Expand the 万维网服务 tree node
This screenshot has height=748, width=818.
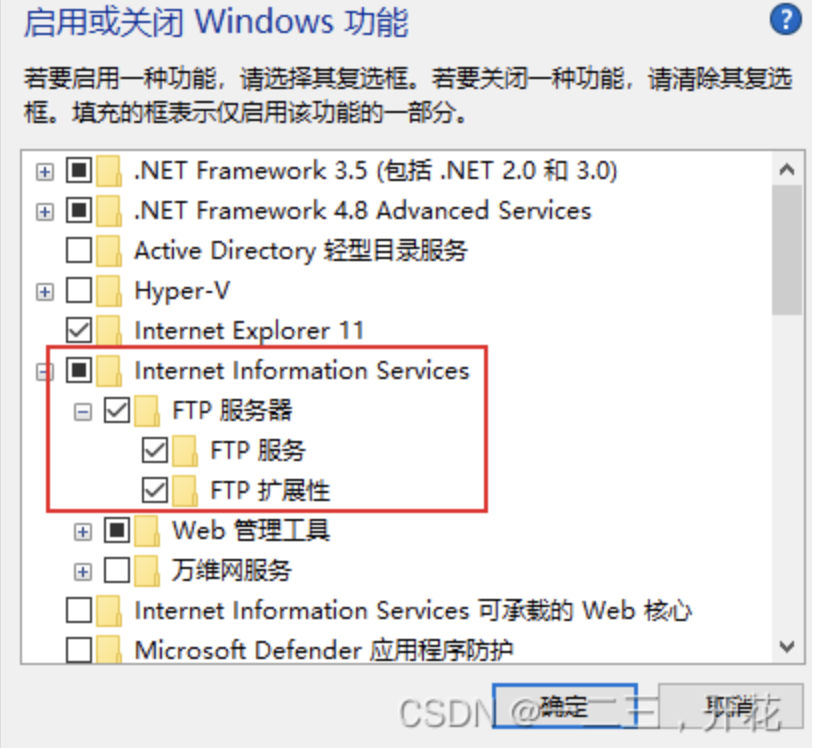click(x=83, y=571)
